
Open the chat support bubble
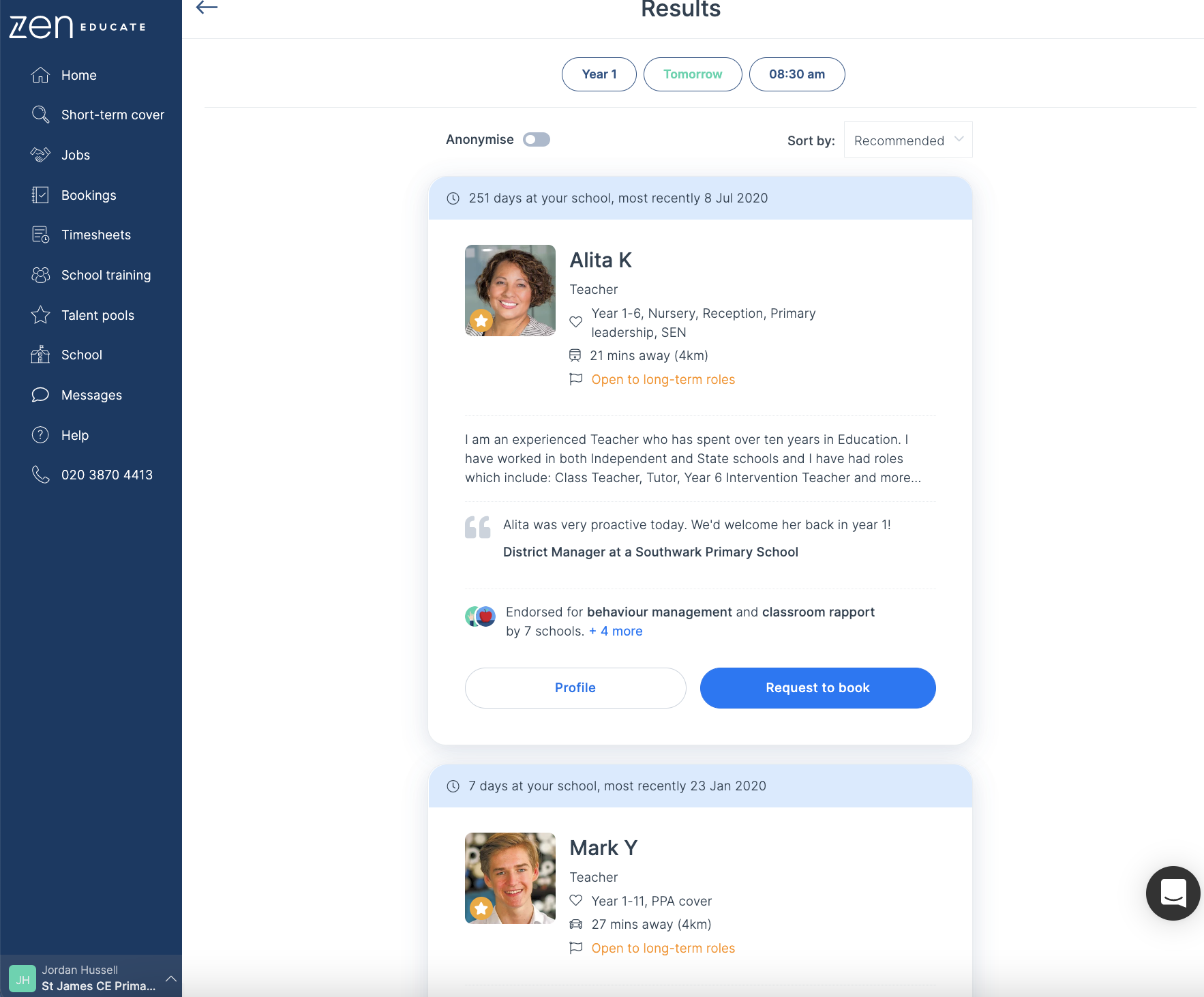tap(1173, 893)
